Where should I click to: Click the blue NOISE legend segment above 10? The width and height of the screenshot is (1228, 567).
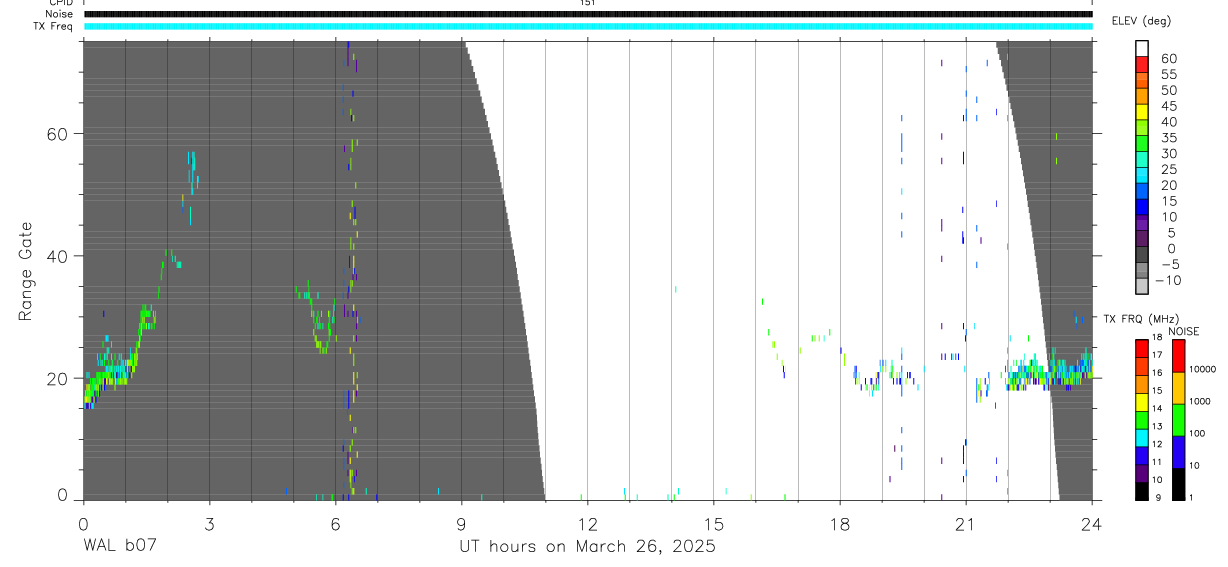pos(1177,452)
